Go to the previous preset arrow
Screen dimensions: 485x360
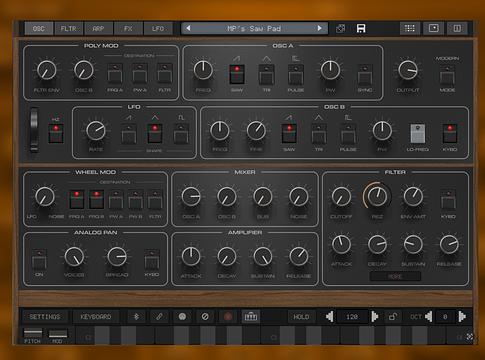(188, 28)
